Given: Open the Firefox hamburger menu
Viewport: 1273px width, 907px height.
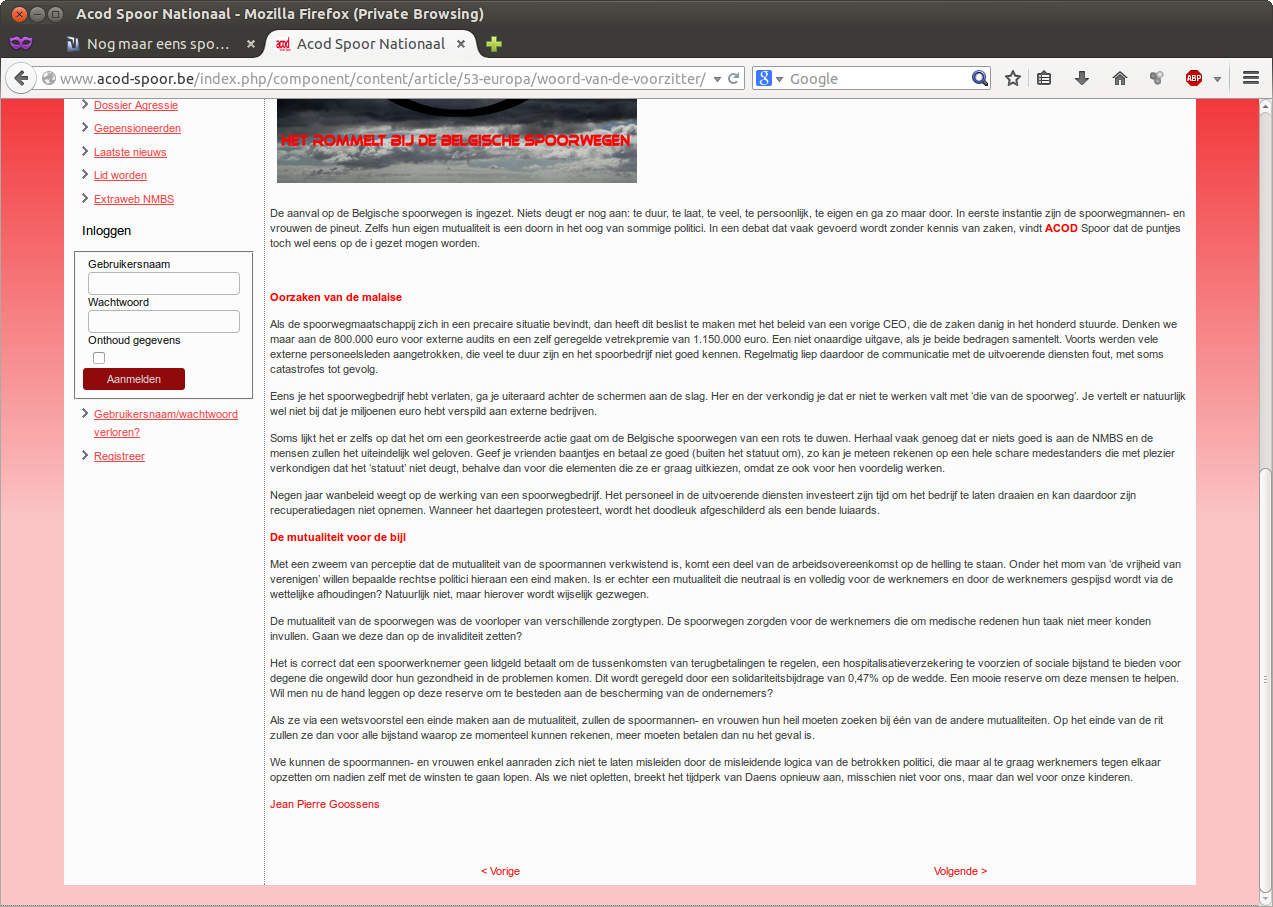Looking at the screenshot, I should pyautogui.click(x=1250, y=78).
